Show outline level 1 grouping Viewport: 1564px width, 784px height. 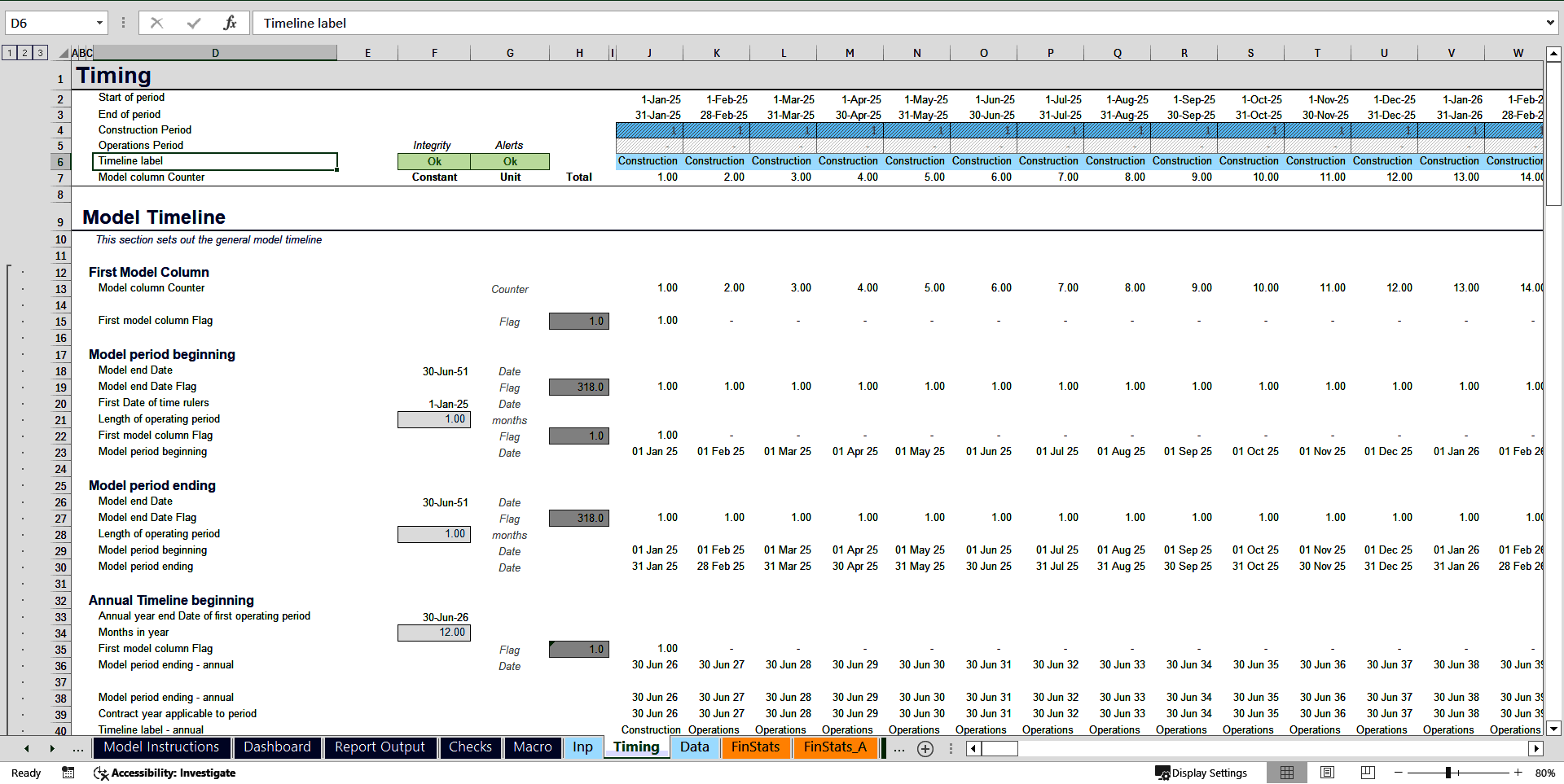pos(10,53)
